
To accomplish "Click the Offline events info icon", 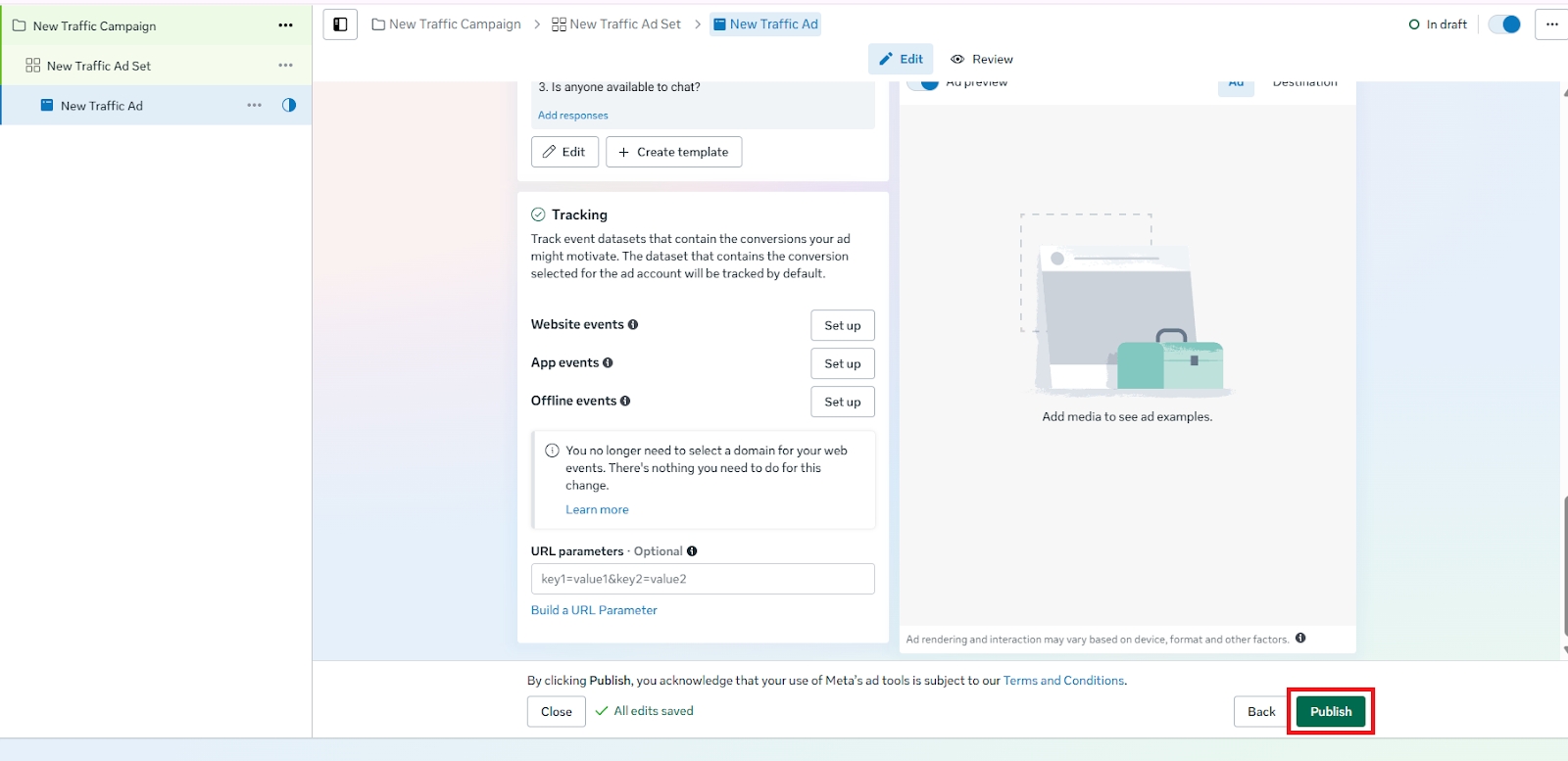I will (625, 402).
